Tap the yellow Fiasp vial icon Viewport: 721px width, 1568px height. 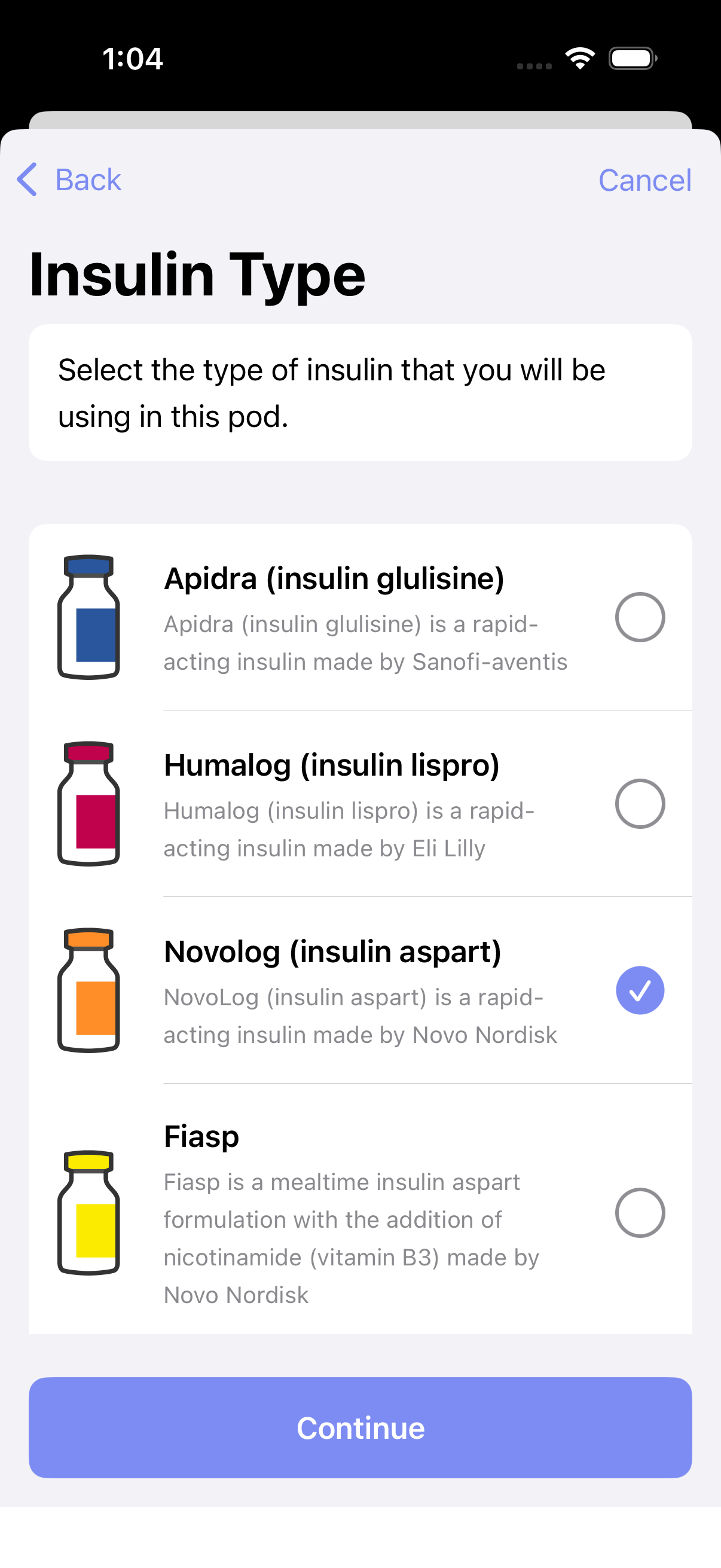point(88,1213)
